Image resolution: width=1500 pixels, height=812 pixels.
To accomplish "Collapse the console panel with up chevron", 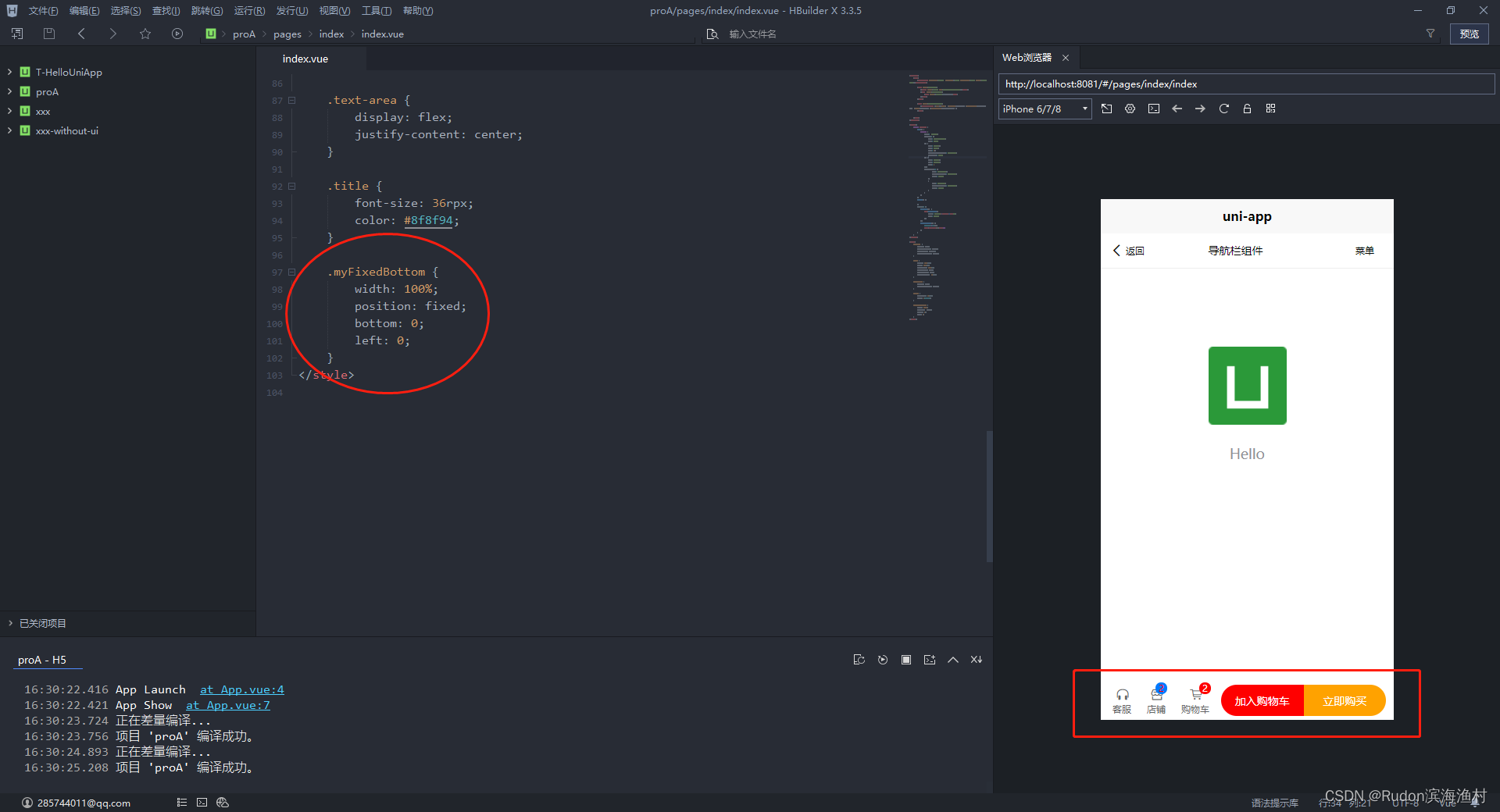I will point(952,660).
